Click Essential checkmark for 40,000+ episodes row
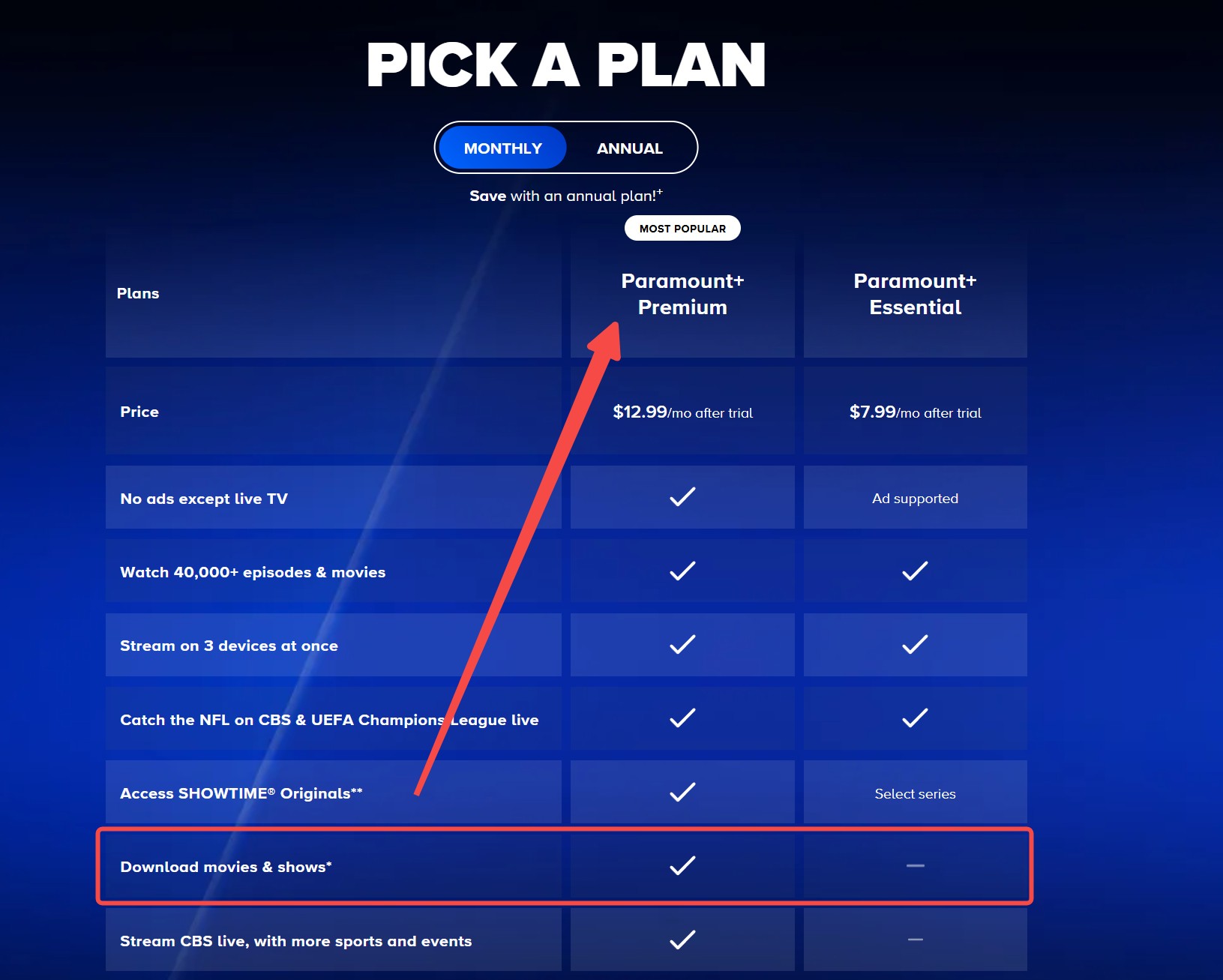 [915, 571]
